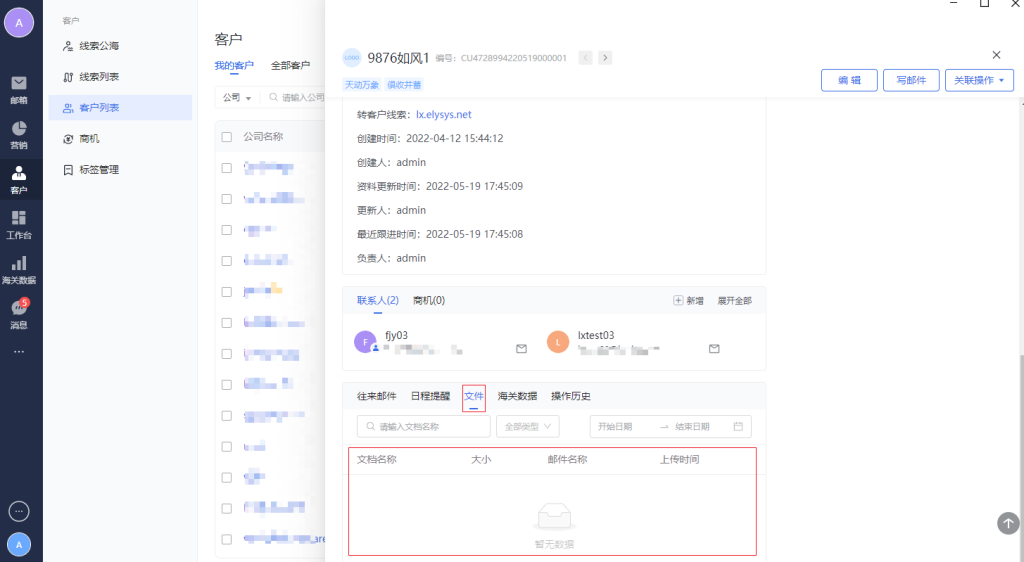Click the scroll-to-top arrow icon
The width and height of the screenshot is (1024, 562).
pyautogui.click(x=1008, y=523)
